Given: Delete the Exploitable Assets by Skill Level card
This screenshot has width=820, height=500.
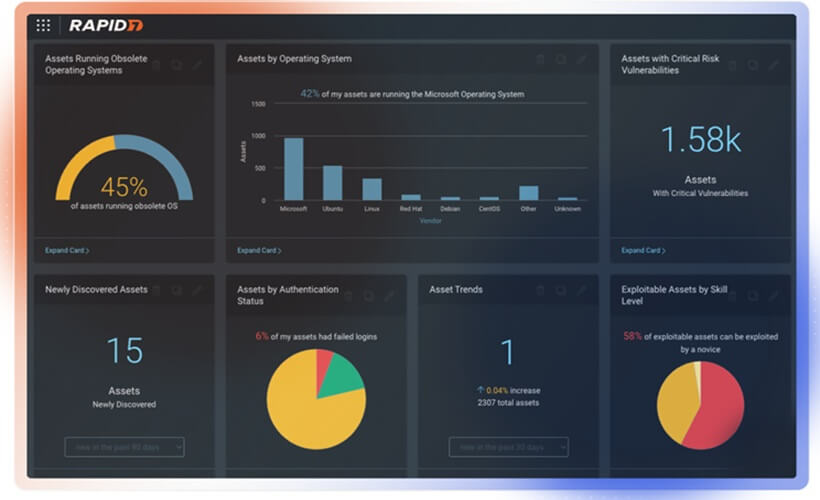Looking at the screenshot, I should tap(732, 297).
